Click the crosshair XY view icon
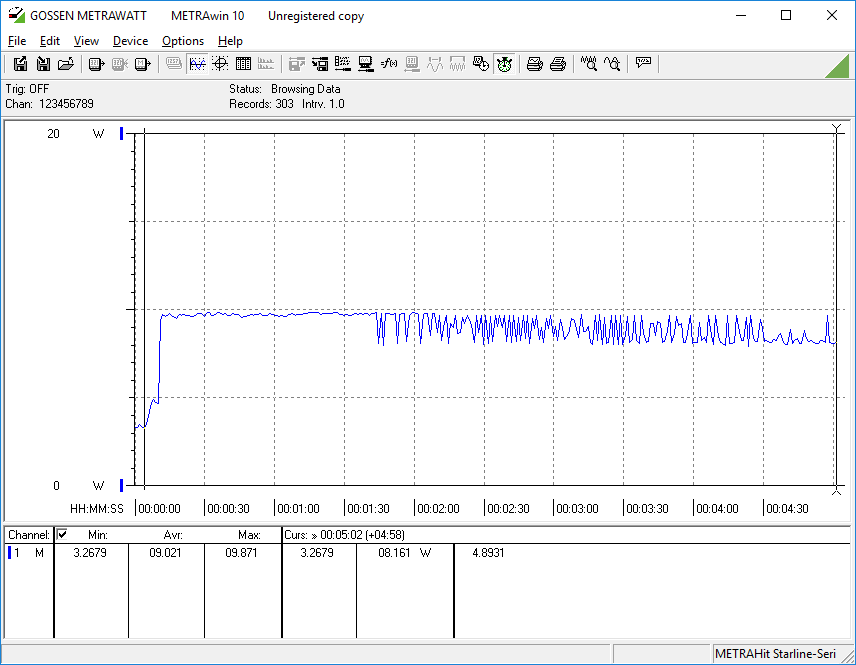This screenshot has height=665, width=856. [220, 64]
